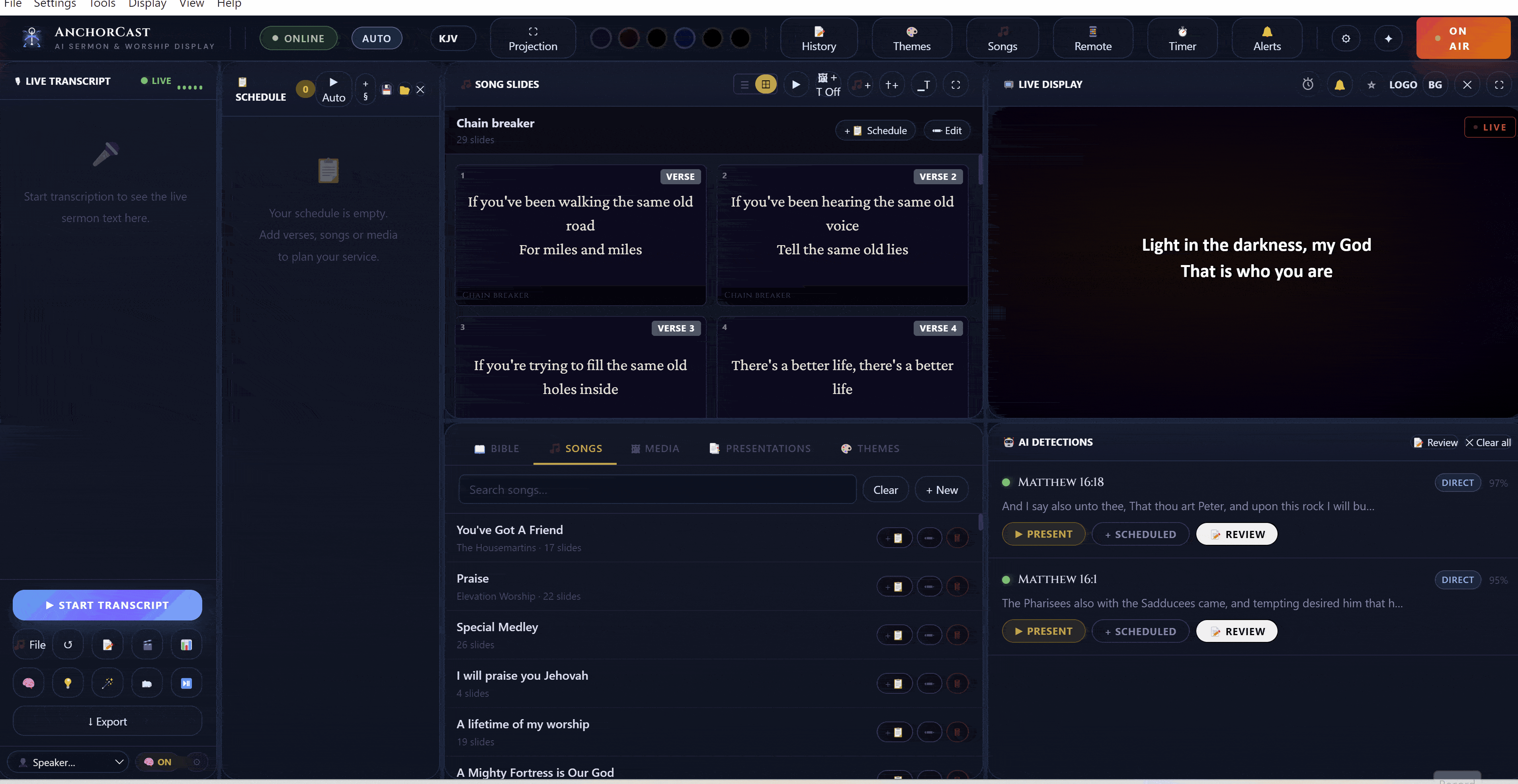
Task: Open the History panel icon
Action: 819,38
